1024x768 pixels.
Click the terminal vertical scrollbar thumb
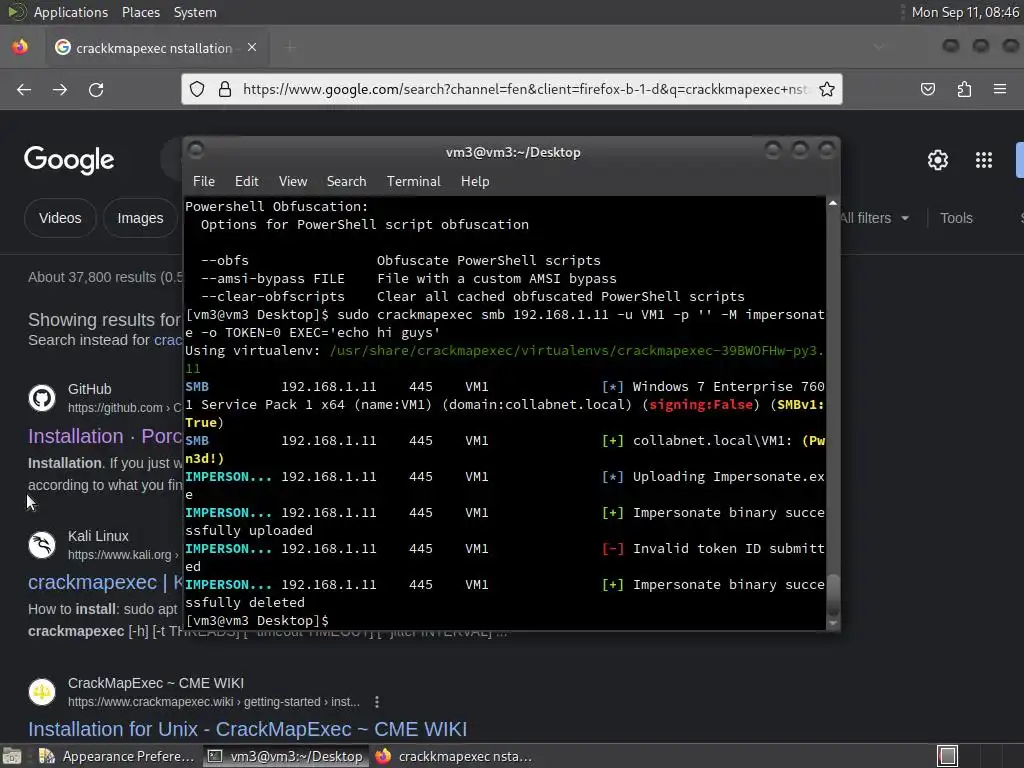833,596
